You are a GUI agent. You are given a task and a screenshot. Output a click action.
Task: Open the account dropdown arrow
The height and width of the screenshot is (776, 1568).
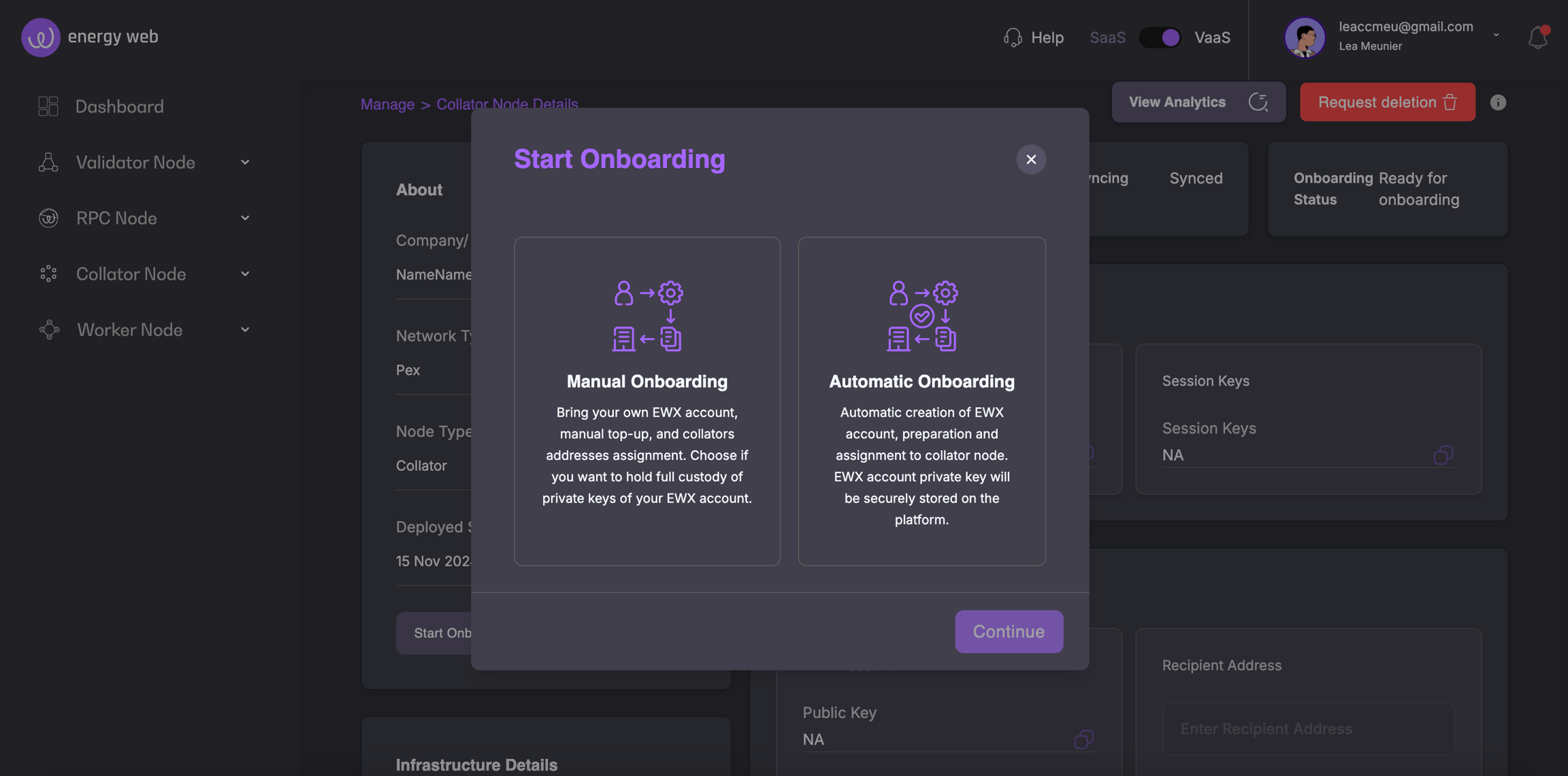click(1496, 35)
